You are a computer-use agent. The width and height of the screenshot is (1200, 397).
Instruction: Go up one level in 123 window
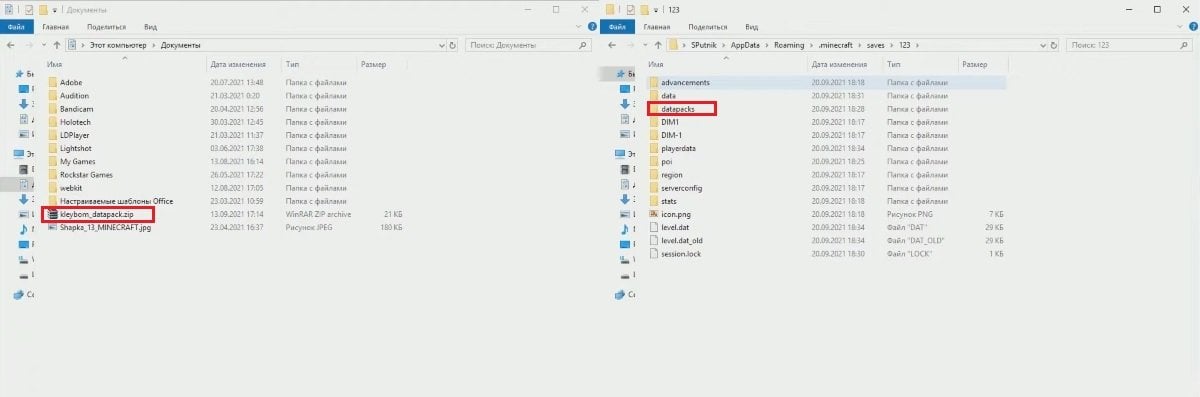tap(658, 45)
